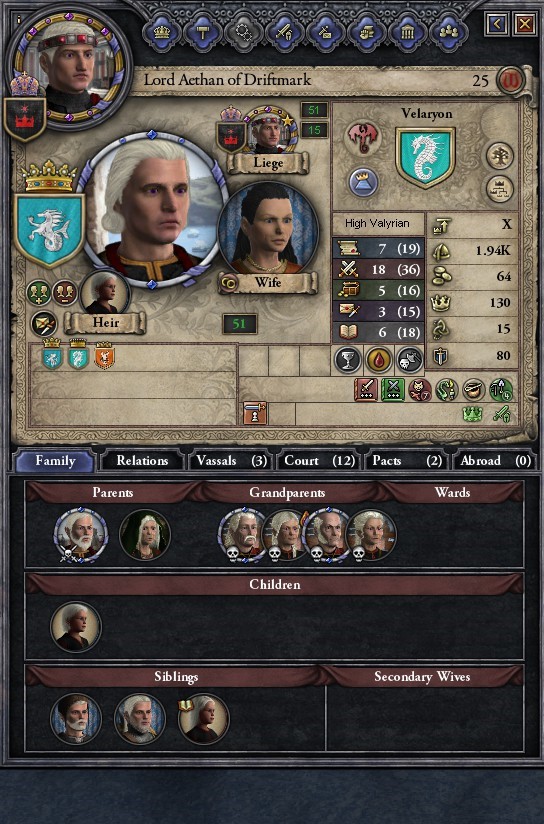The height and width of the screenshot is (824, 544).
Task: Click the skull and axe kills icon
Action: (x=409, y=360)
